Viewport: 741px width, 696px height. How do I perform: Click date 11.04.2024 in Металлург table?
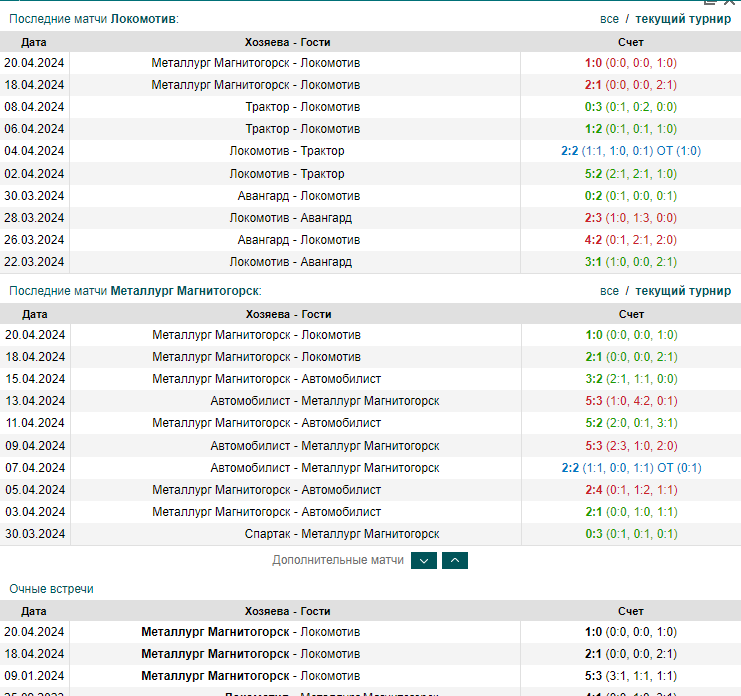coord(35,423)
